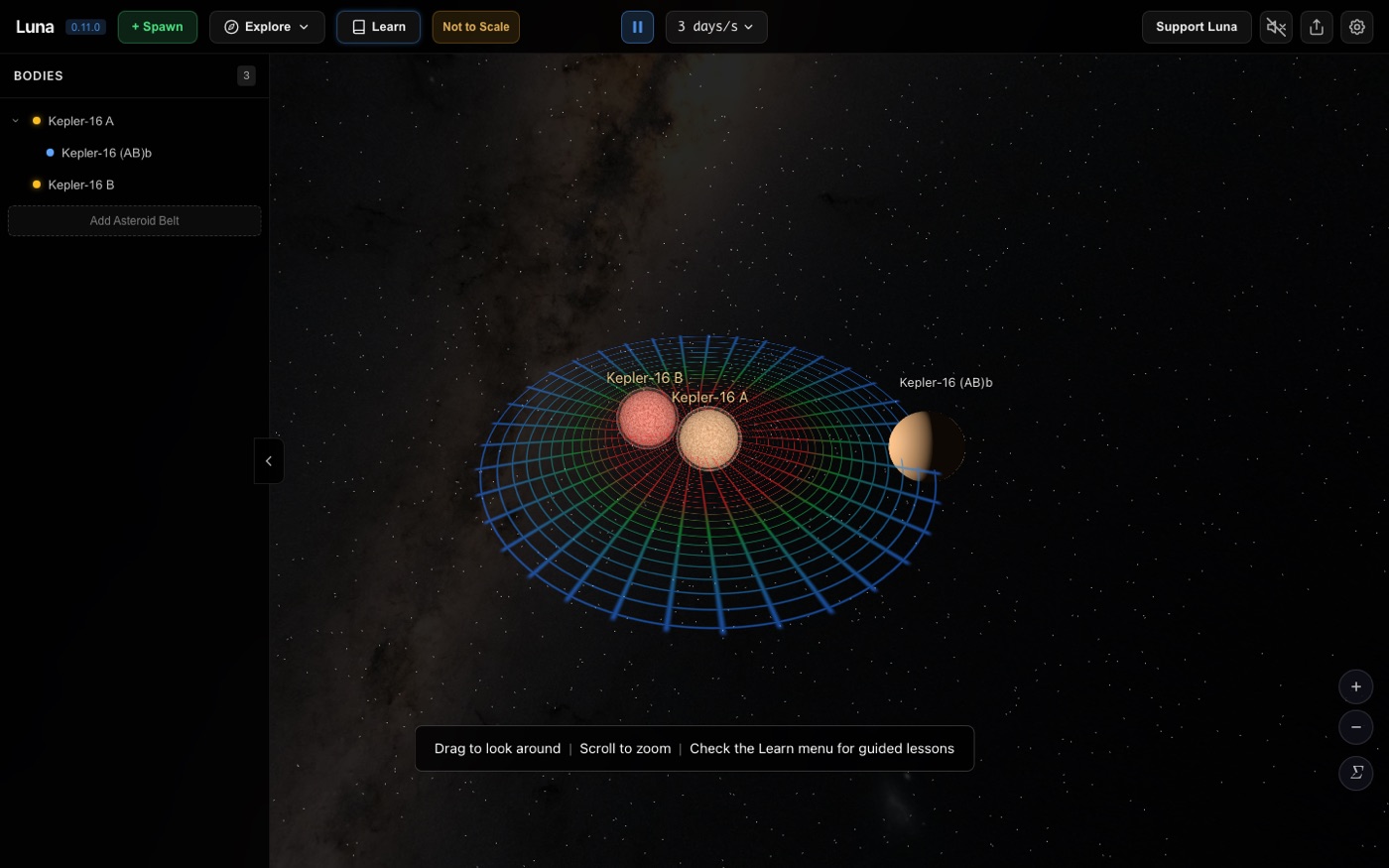
Task: Open the sigma formula button
Action: point(1356,773)
